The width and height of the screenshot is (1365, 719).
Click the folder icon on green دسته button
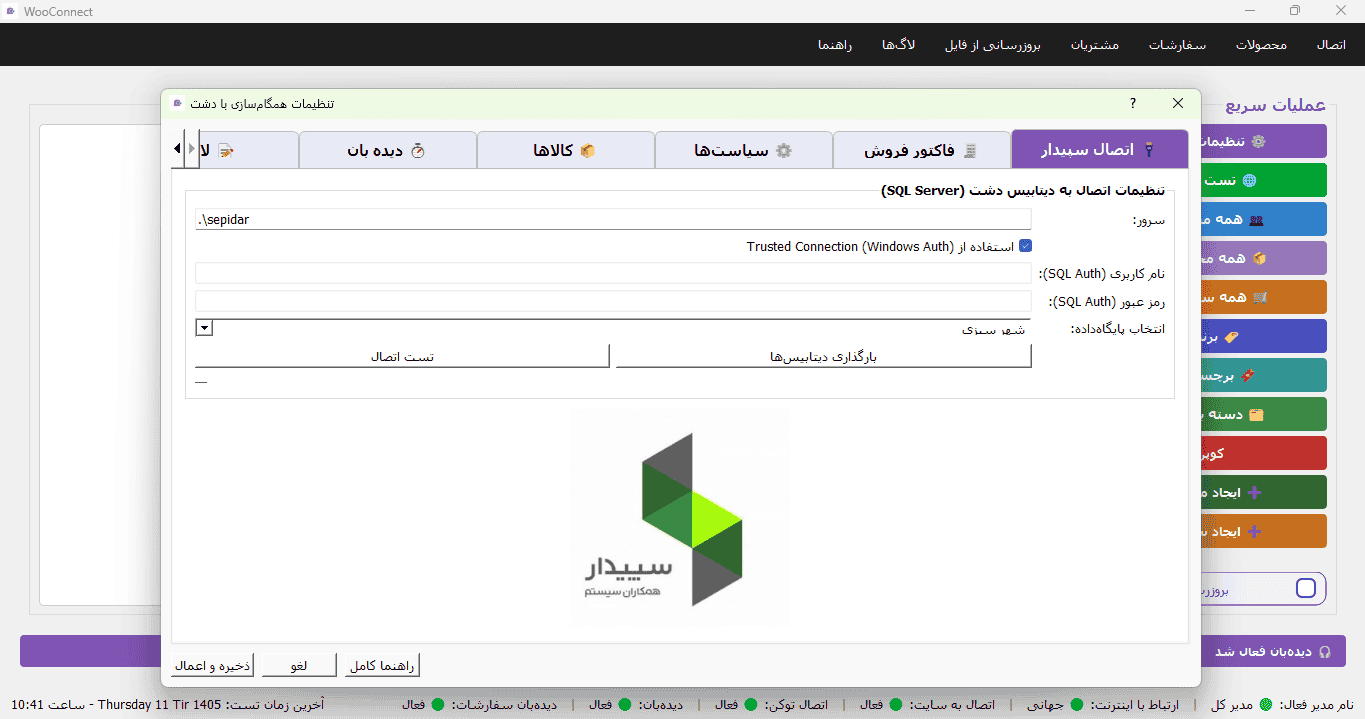click(1257, 414)
